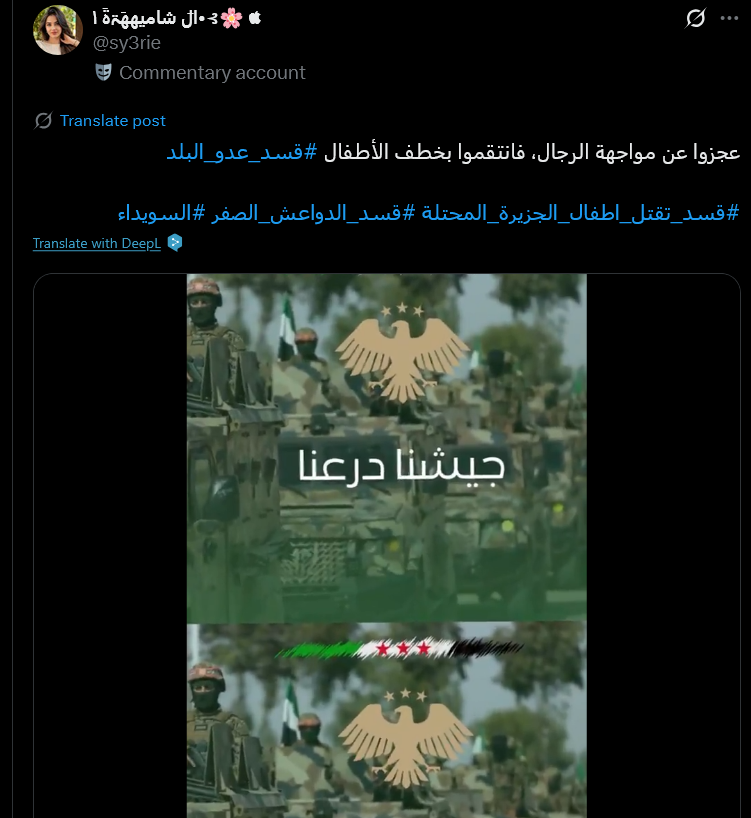This screenshot has width=751, height=818.
Task: Click the commentary account mask icon
Action: point(103,72)
